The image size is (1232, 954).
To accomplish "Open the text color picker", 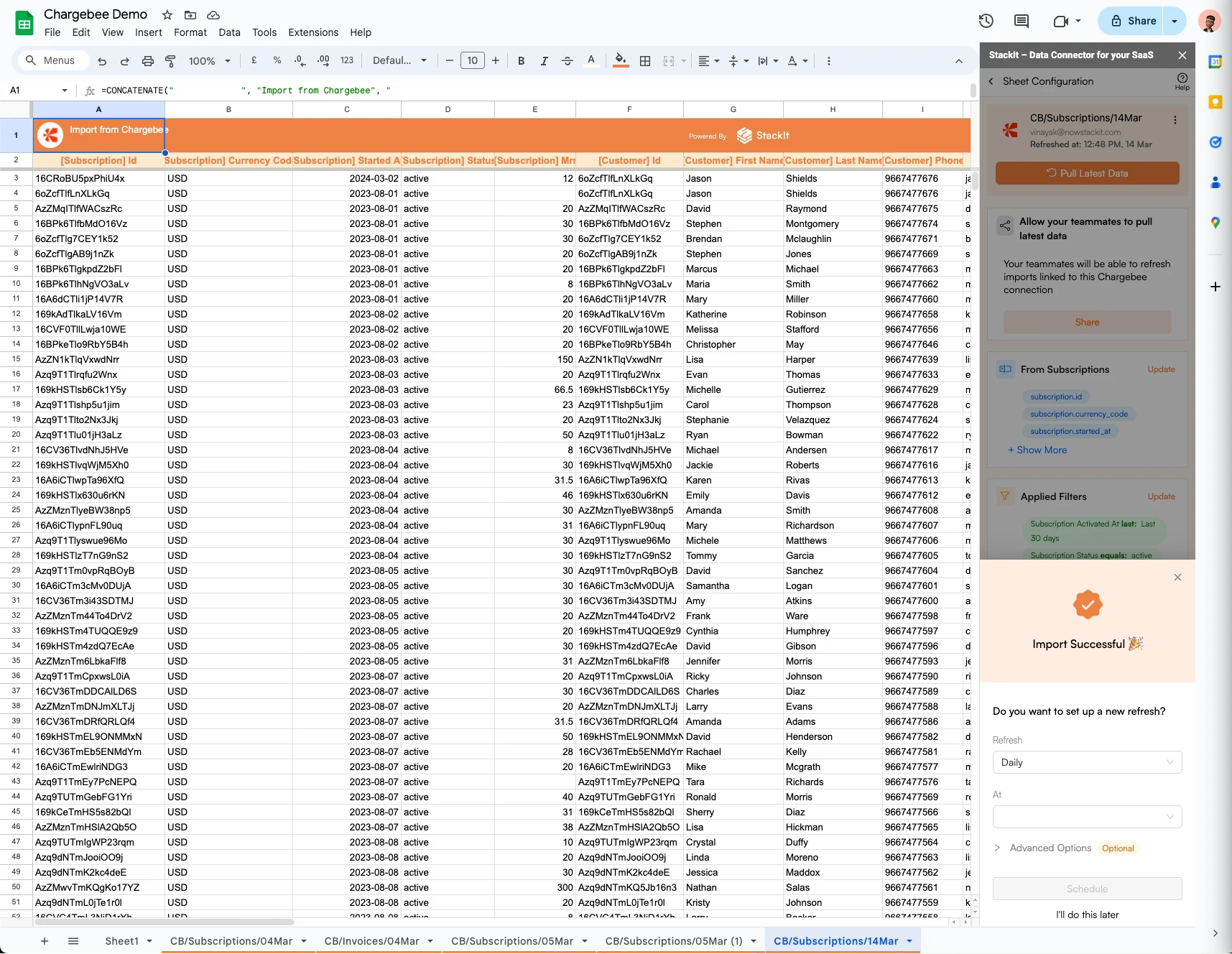I will click(x=591, y=61).
